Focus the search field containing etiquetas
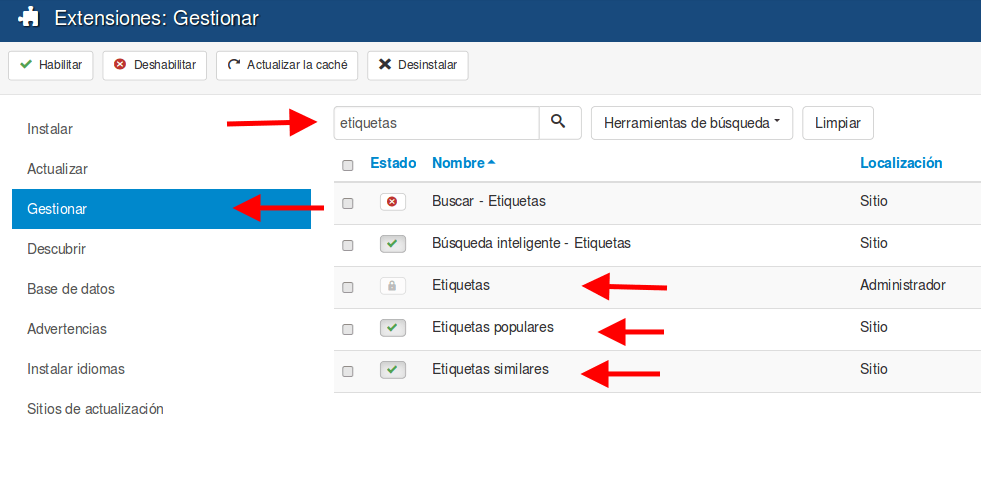Screen dimensions: 981x493 [437, 123]
